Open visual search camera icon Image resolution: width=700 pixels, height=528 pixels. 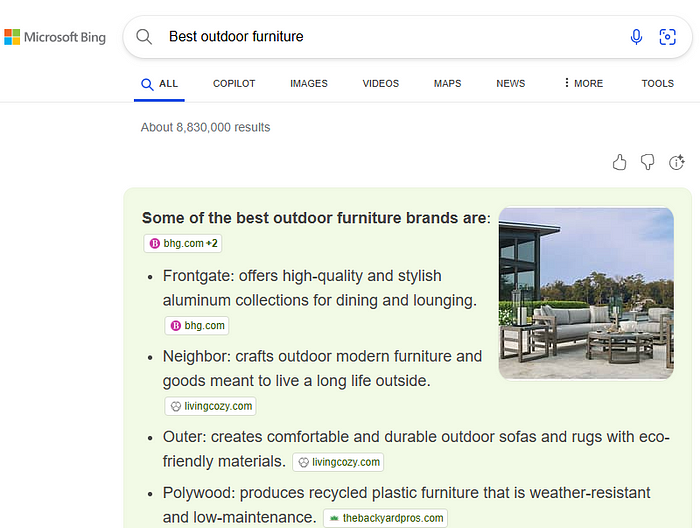coord(667,37)
